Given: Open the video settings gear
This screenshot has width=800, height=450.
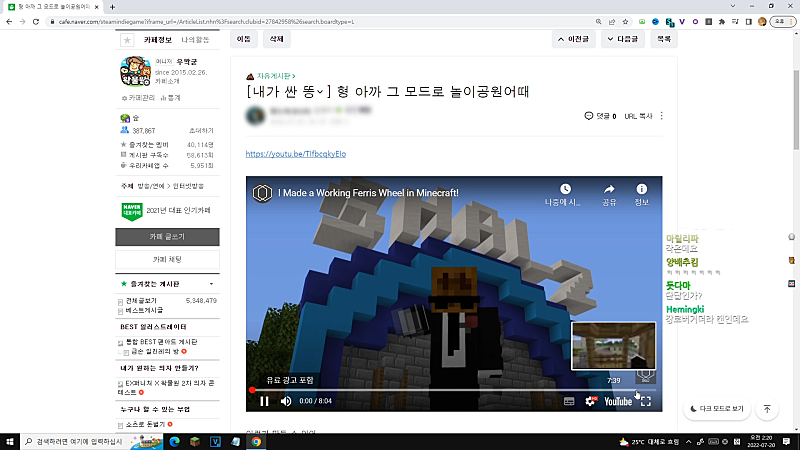Looking at the screenshot, I should point(590,402).
